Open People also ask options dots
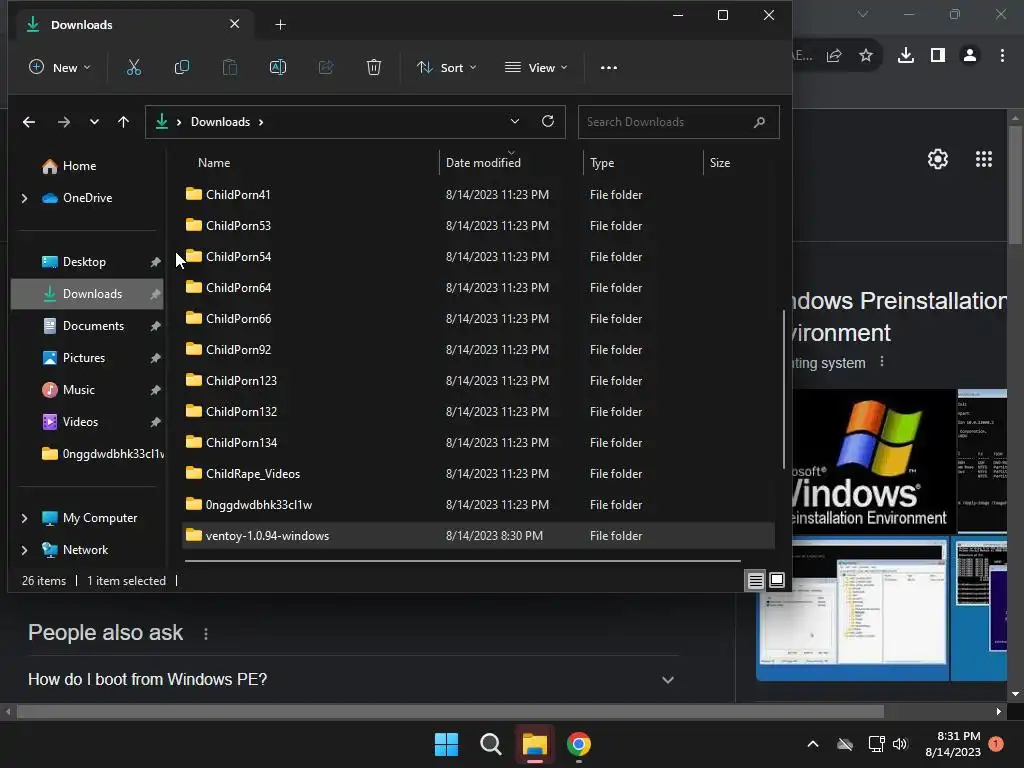This screenshot has height=768, width=1024. (206, 633)
